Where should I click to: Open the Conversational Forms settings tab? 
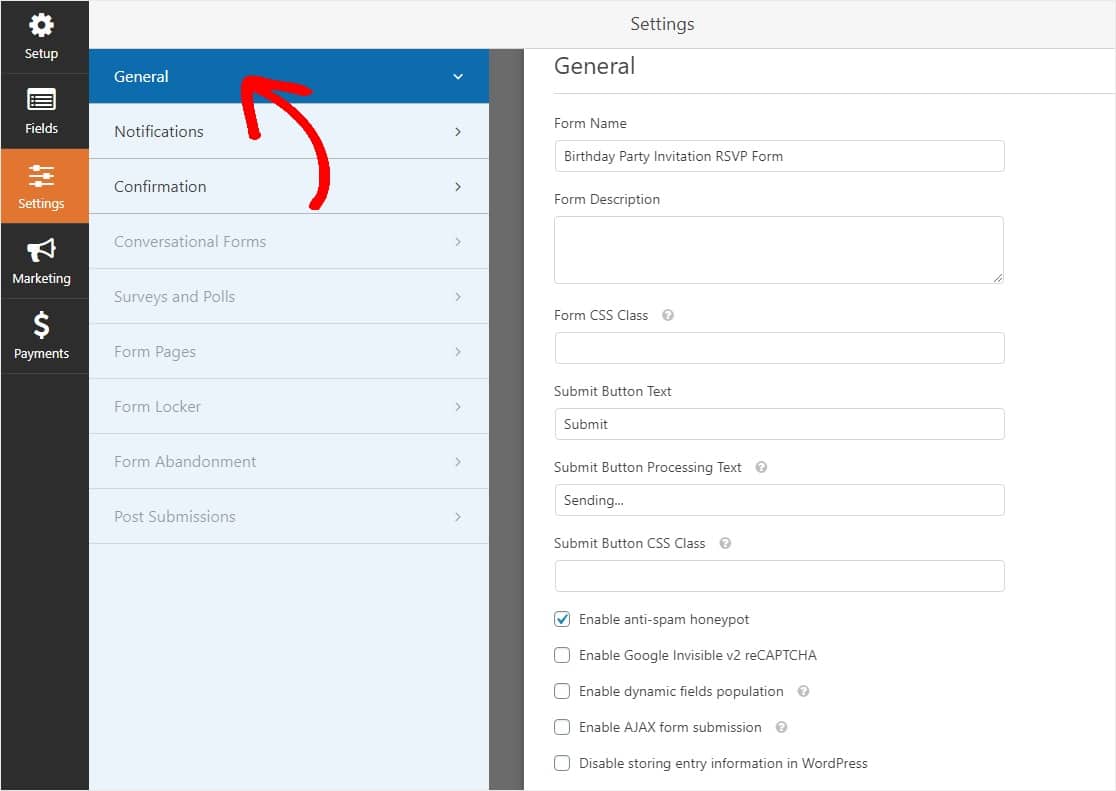pyautogui.click(x=190, y=241)
